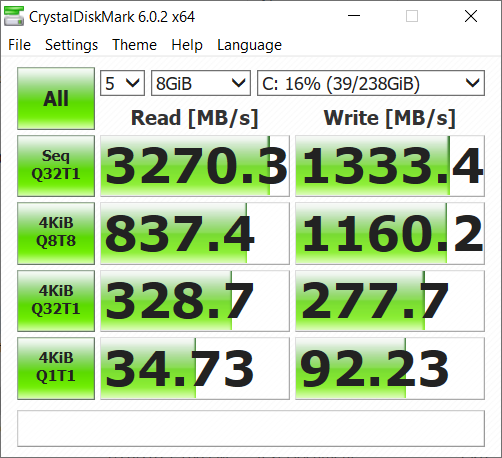
Task: Open the Theme menu
Action: pos(134,45)
